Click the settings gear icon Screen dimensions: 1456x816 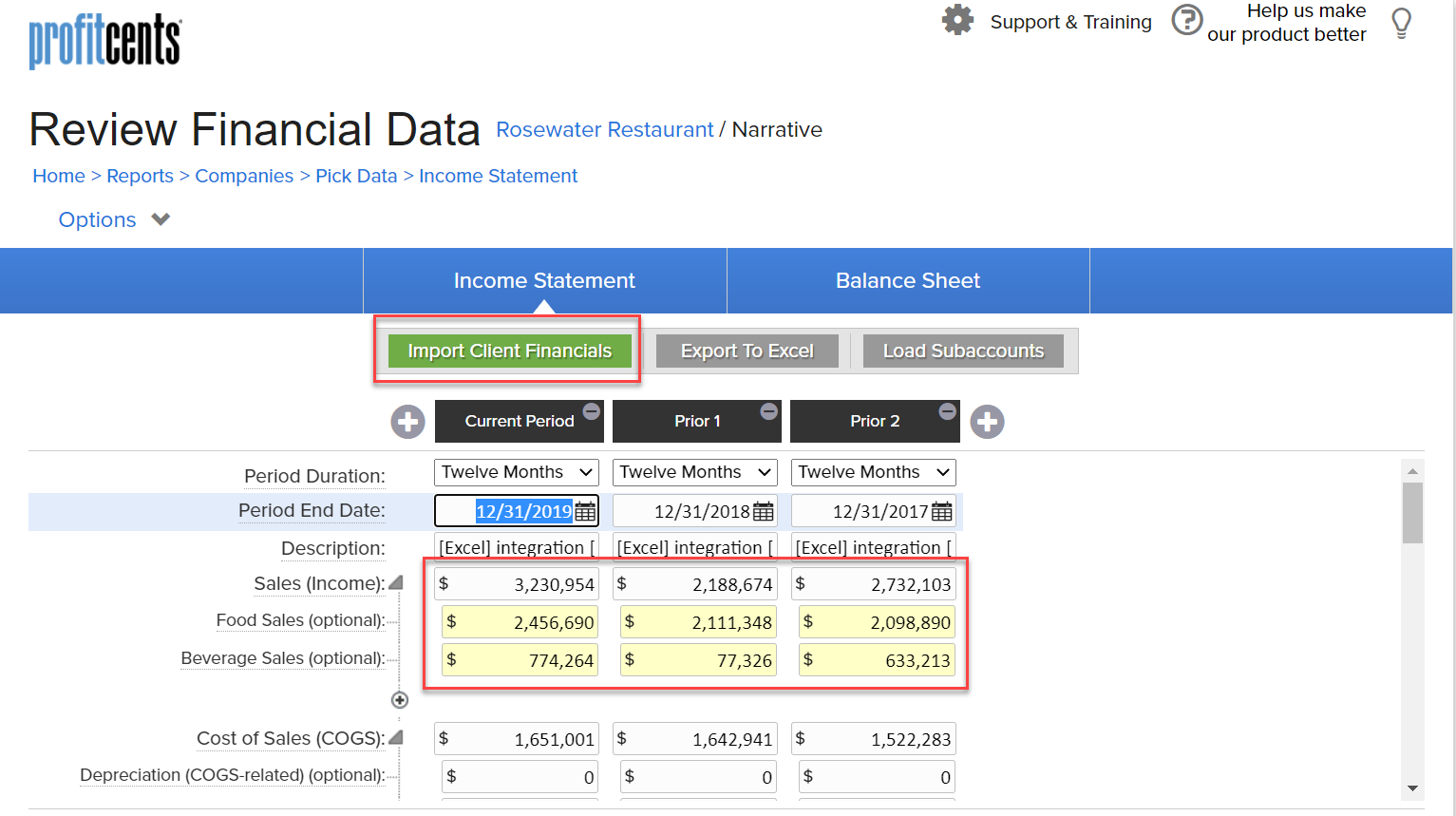957,20
